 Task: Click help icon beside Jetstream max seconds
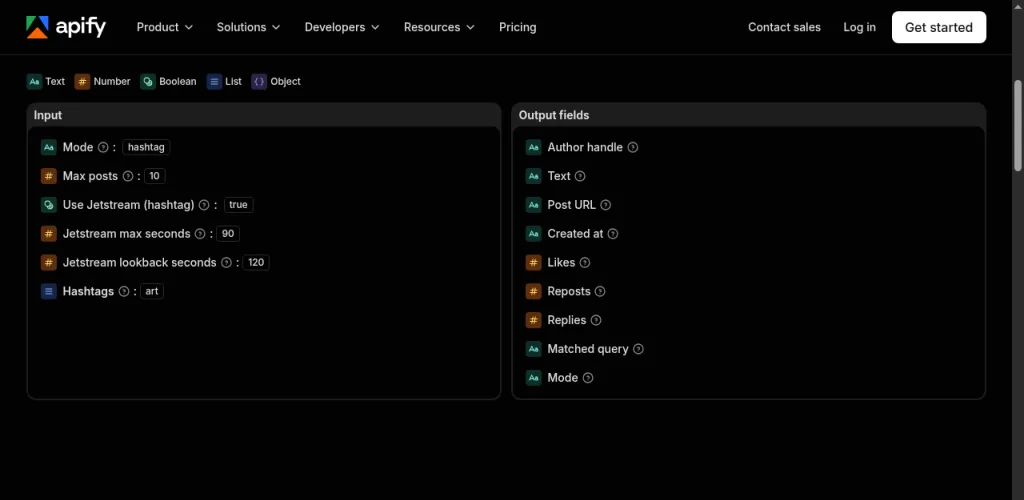click(200, 234)
